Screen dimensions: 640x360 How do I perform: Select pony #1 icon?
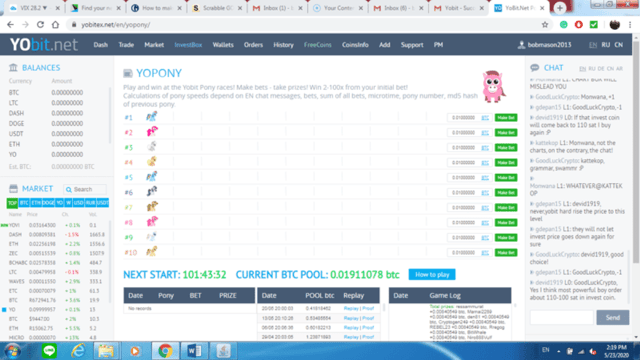tap(152, 117)
